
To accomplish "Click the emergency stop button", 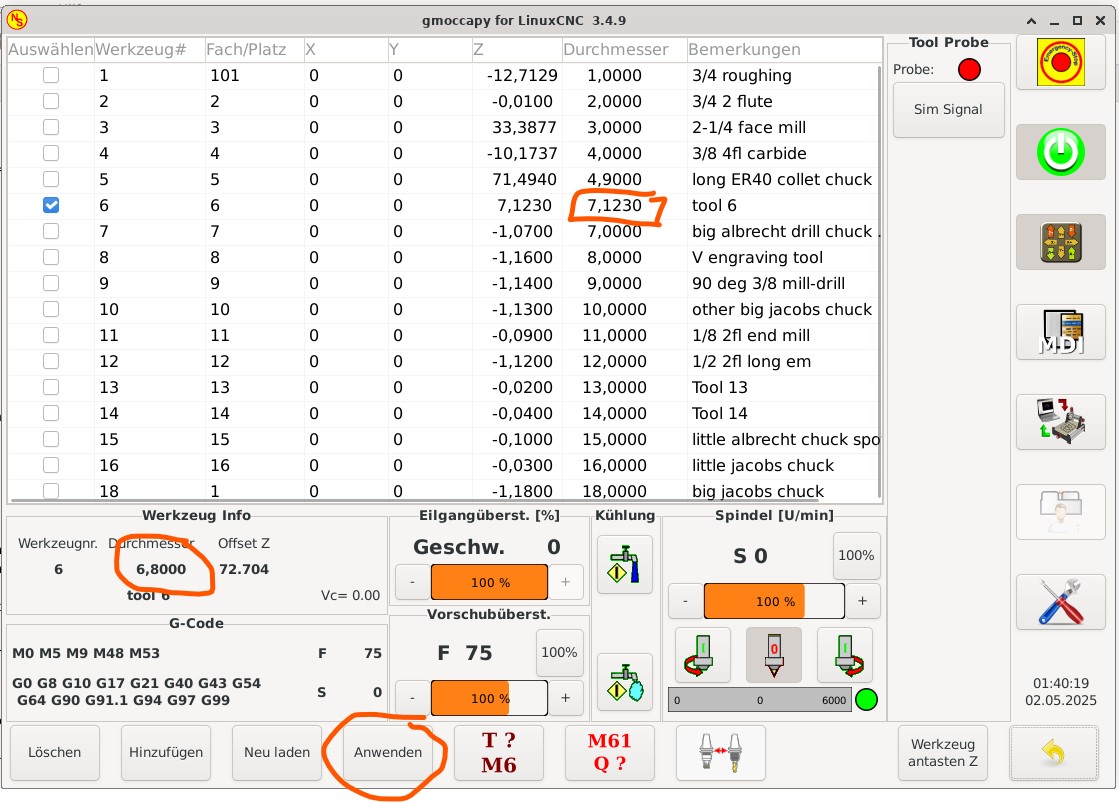I will [x=1060, y=63].
